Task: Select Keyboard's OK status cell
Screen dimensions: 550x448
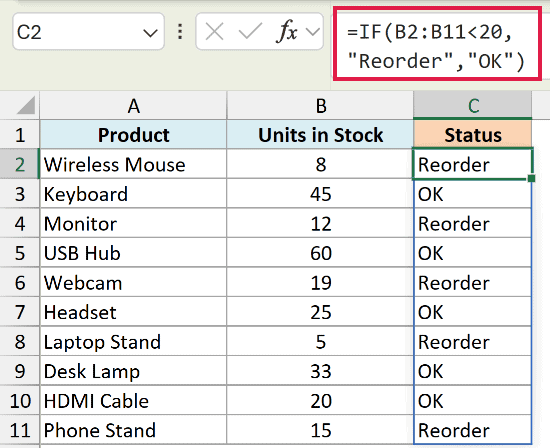Action: click(x=473, y=194)
